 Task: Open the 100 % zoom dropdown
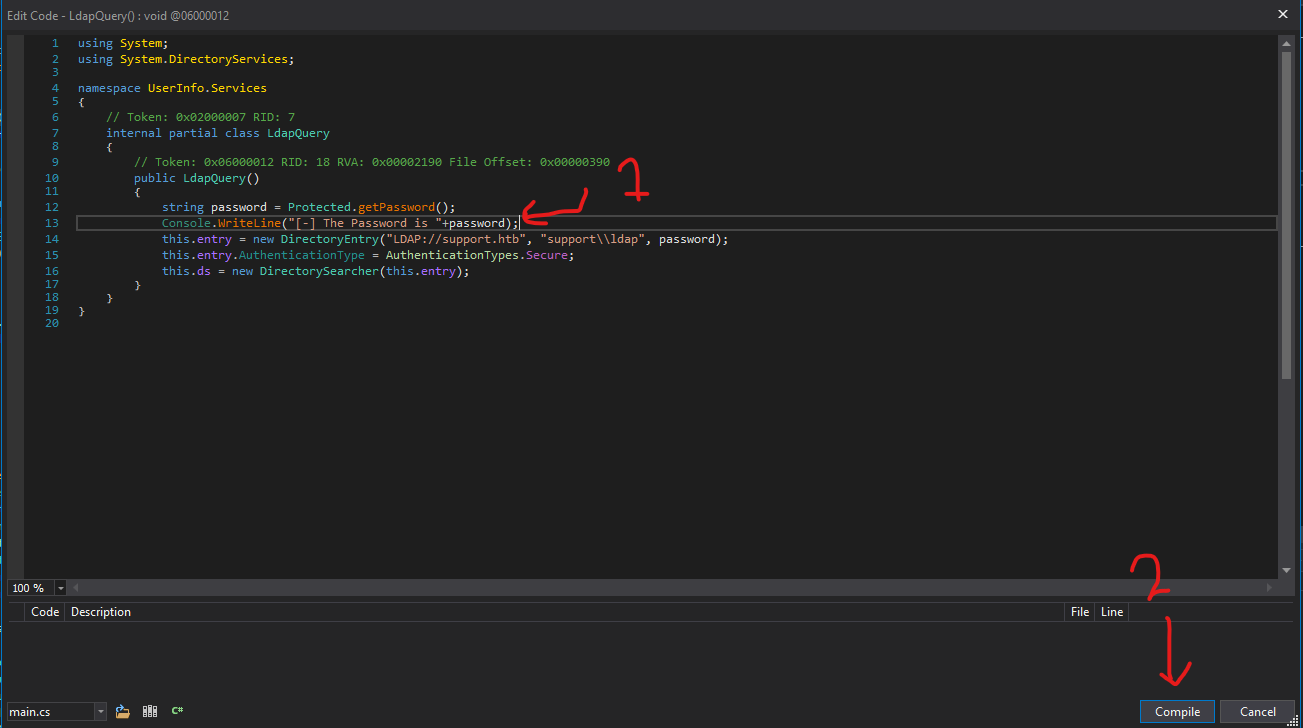point(61,588)
